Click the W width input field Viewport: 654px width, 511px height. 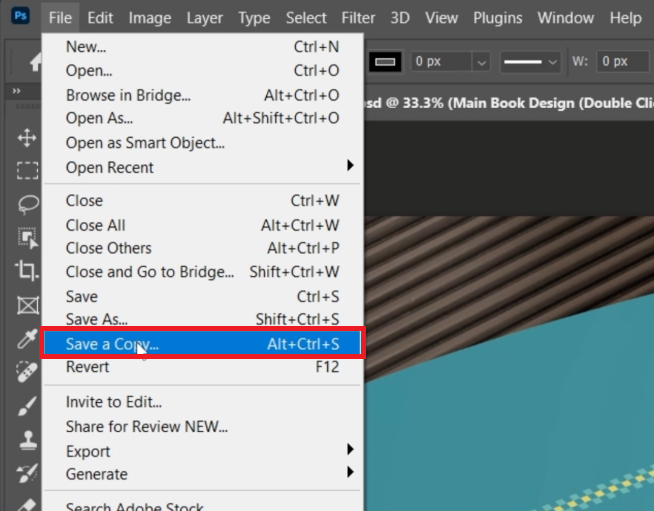click(x=621, y=62)
